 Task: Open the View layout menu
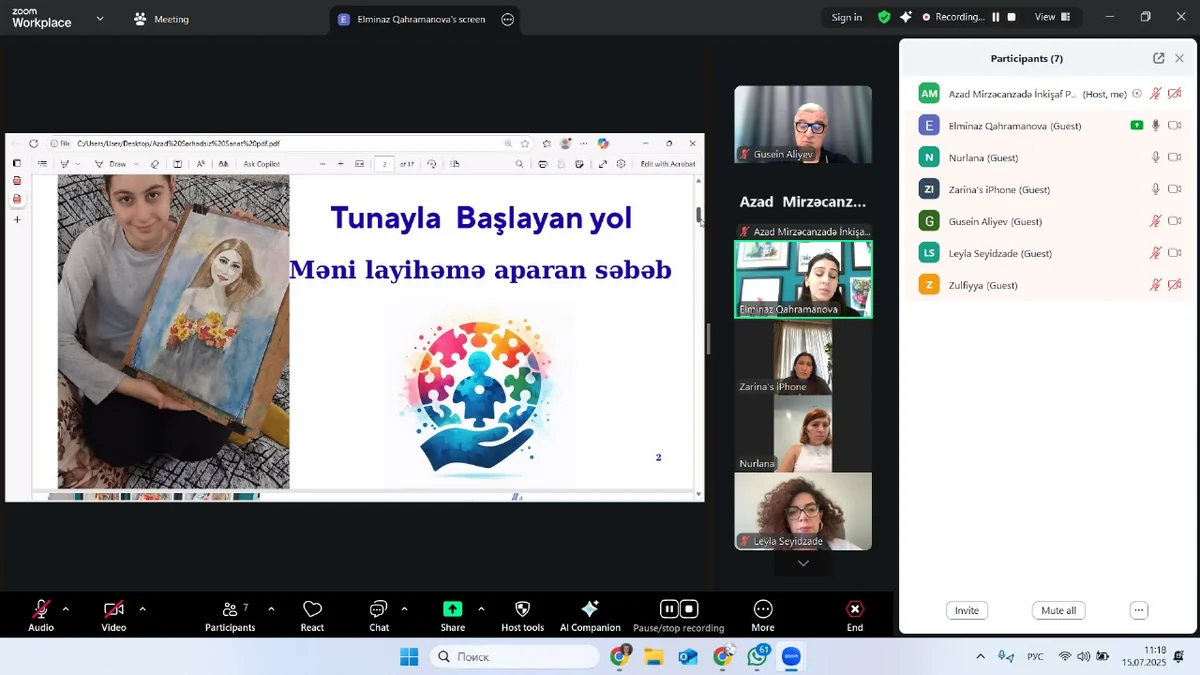[1052, 17]
